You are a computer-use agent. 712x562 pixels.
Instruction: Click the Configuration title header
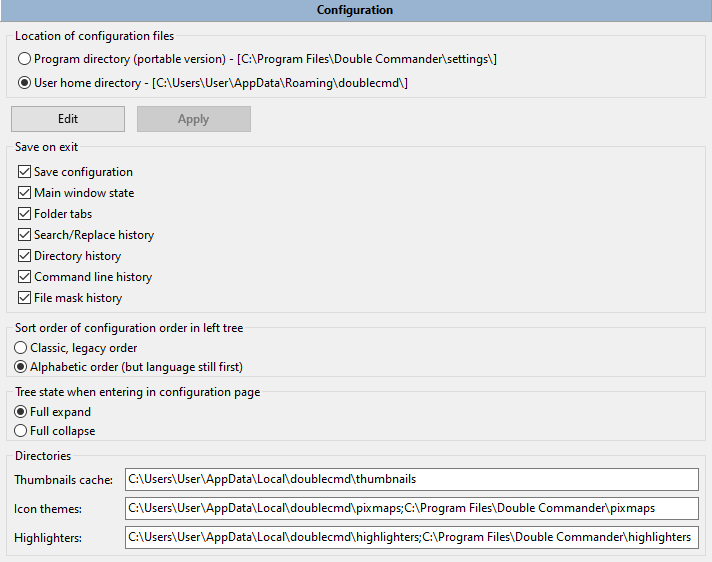pyautogui.click(x=355, y=10)
